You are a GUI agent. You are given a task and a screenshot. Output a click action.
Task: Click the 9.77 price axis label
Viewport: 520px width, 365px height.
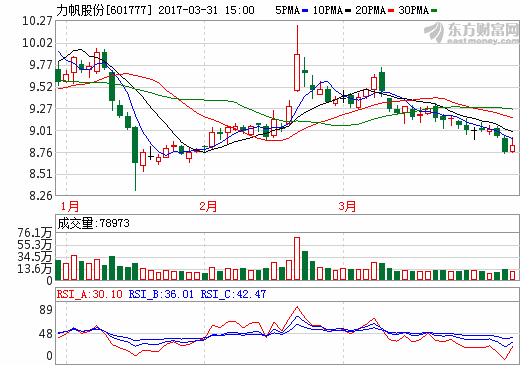[41, 65]
